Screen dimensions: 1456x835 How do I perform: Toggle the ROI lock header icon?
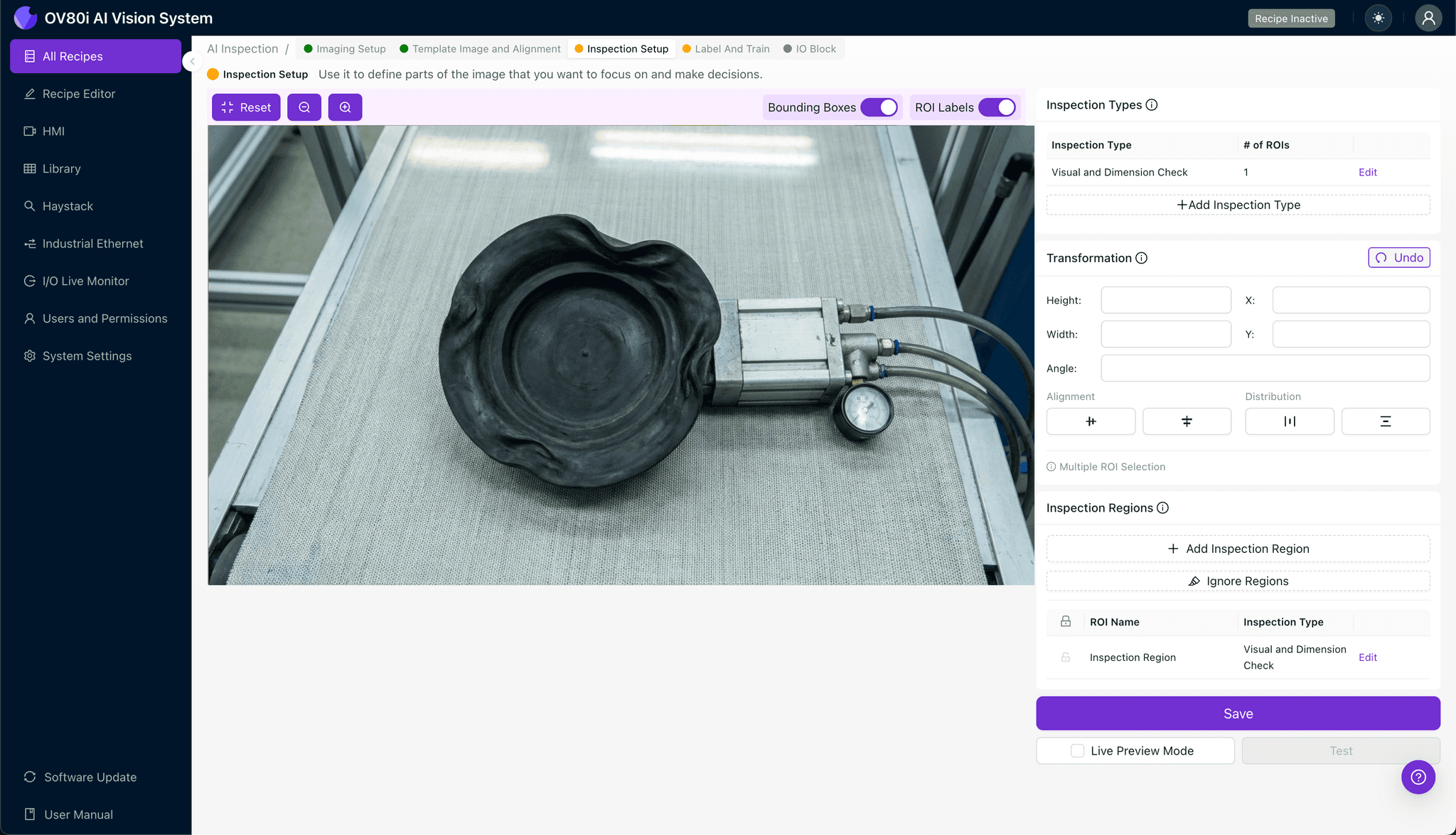tap(1066, 622)
